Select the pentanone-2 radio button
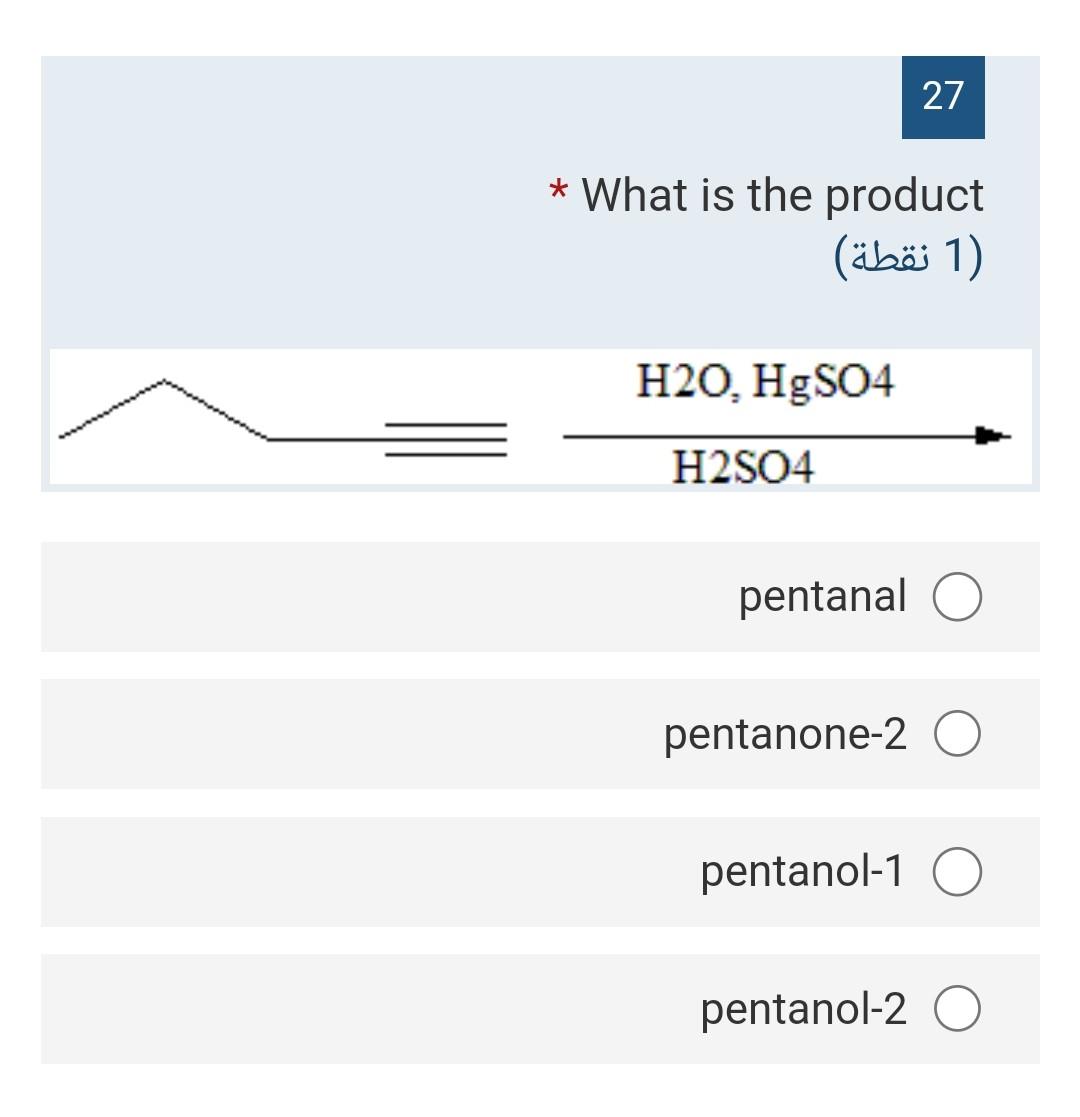The height and width of the screenshot is (1117, 1080). click(x=958, y=734)
